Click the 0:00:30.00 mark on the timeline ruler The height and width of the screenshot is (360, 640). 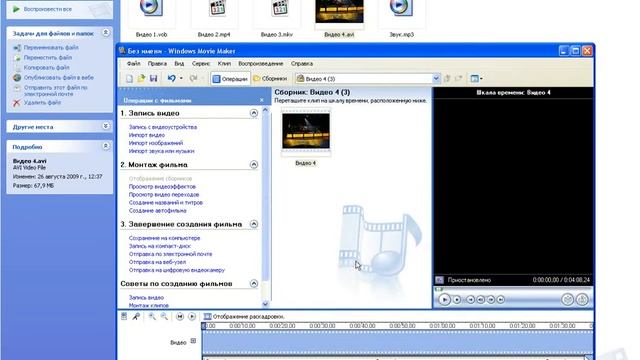click(322, 326)
